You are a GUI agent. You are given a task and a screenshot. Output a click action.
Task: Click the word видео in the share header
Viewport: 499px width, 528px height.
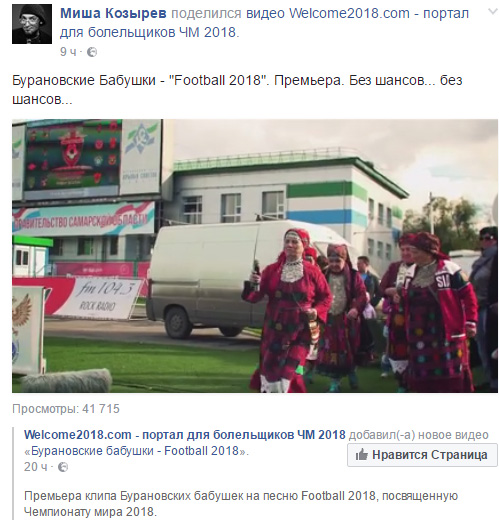click(266, 13)
